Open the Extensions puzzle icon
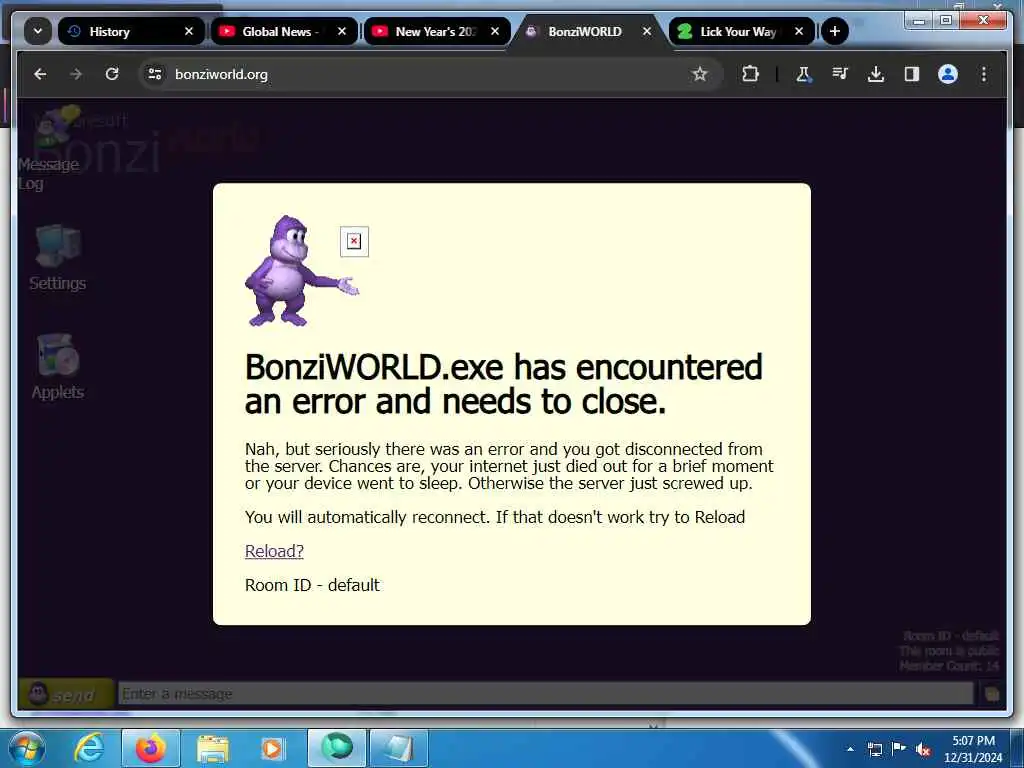The width and height of the screenshot is (1024, 768). pos(750,74)
